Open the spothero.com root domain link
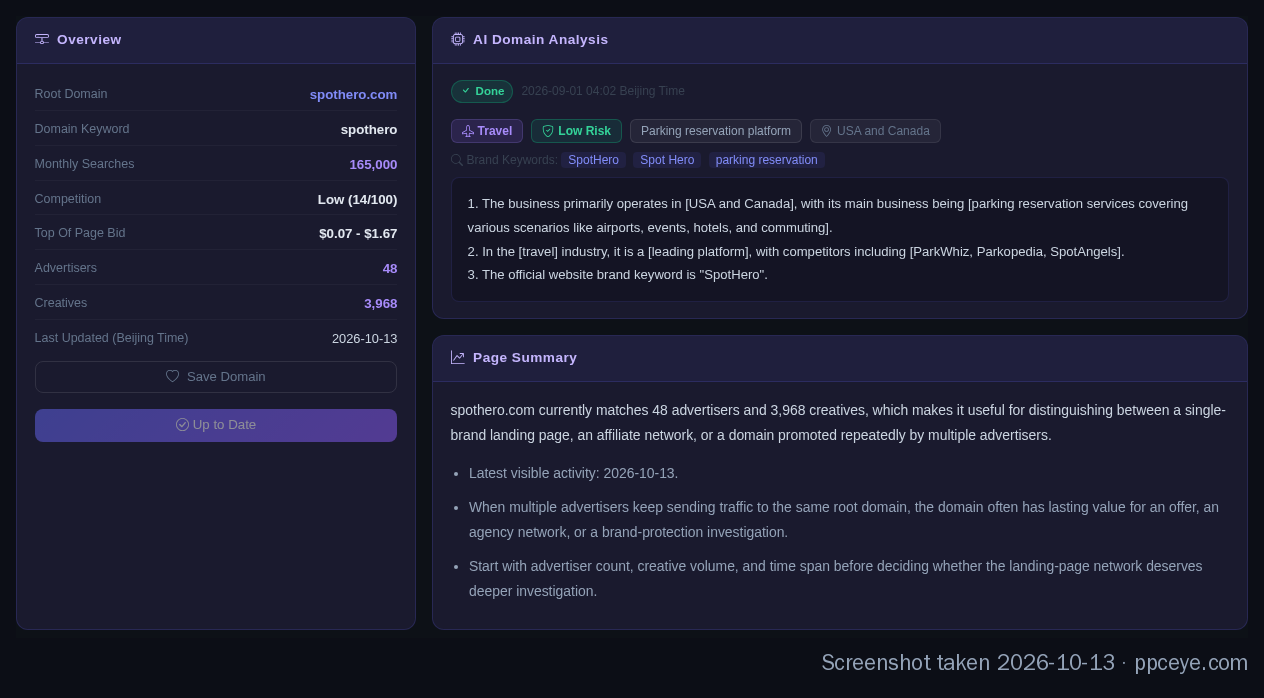1264x698 pixels. coord(353,94)
